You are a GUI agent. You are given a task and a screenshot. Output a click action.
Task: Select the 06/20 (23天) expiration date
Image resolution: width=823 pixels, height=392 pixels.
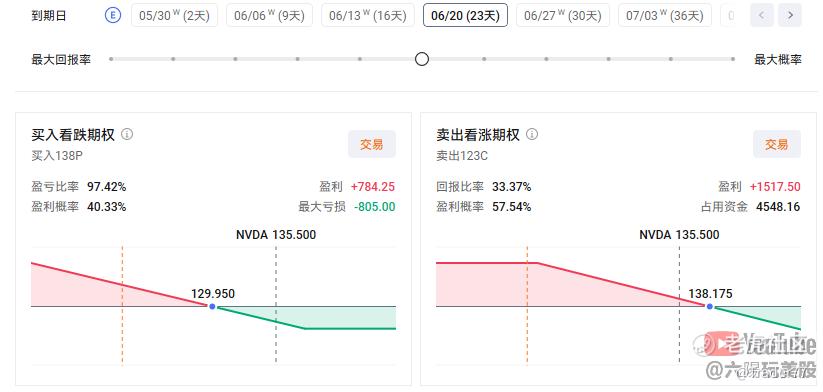pyautogui.click(x=465, y=16)
